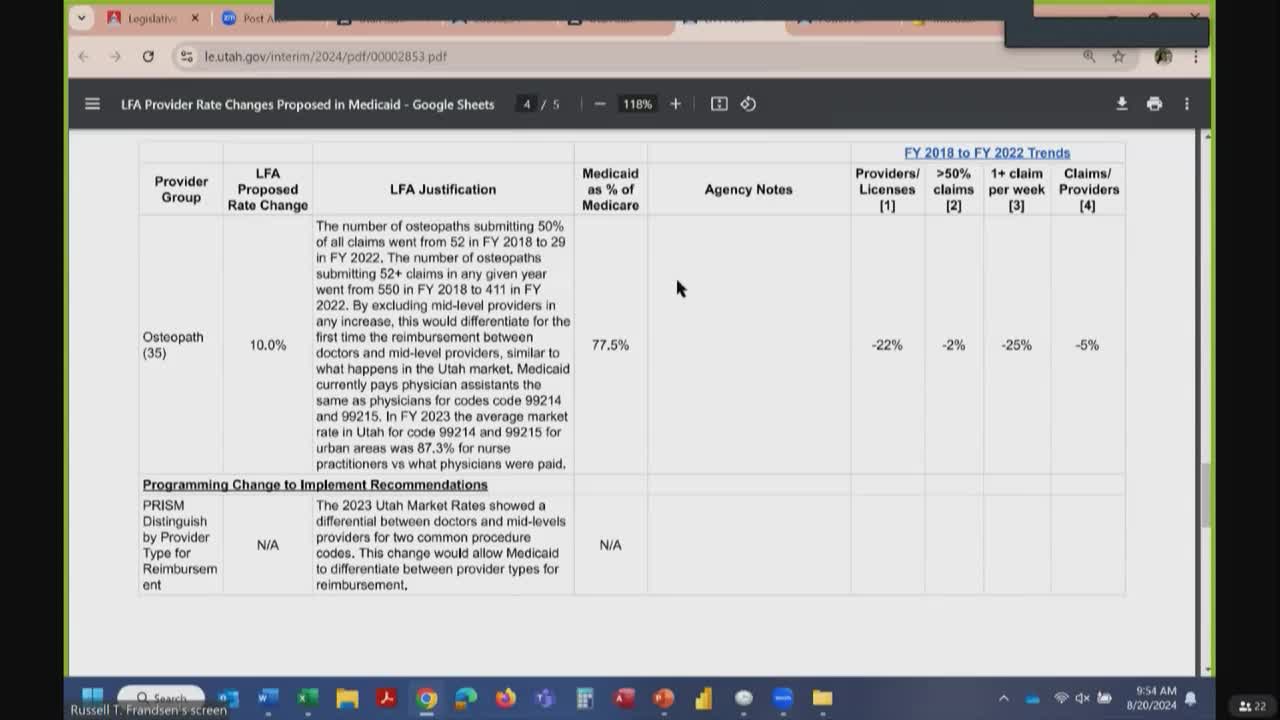This screenshot has height=720, width=1280.
Task: Switch to Google Chrome in the taskbar
Action: pos(427,698)
